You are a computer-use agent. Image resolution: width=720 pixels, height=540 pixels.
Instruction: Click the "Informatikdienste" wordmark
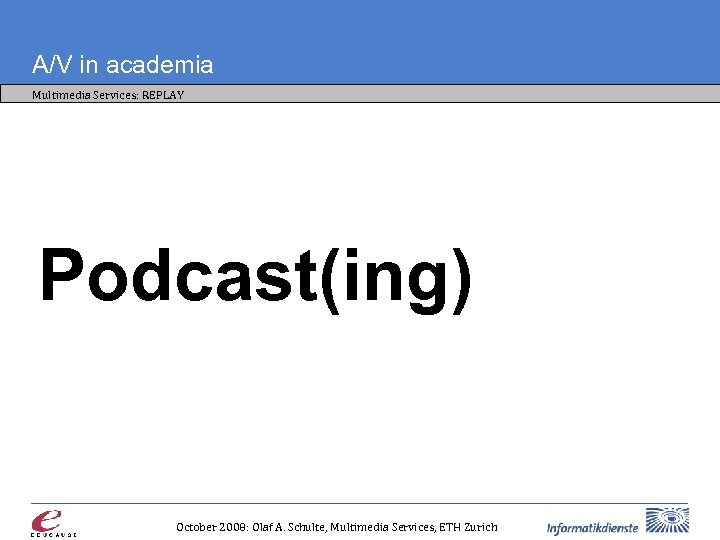[x=592, y=528]
